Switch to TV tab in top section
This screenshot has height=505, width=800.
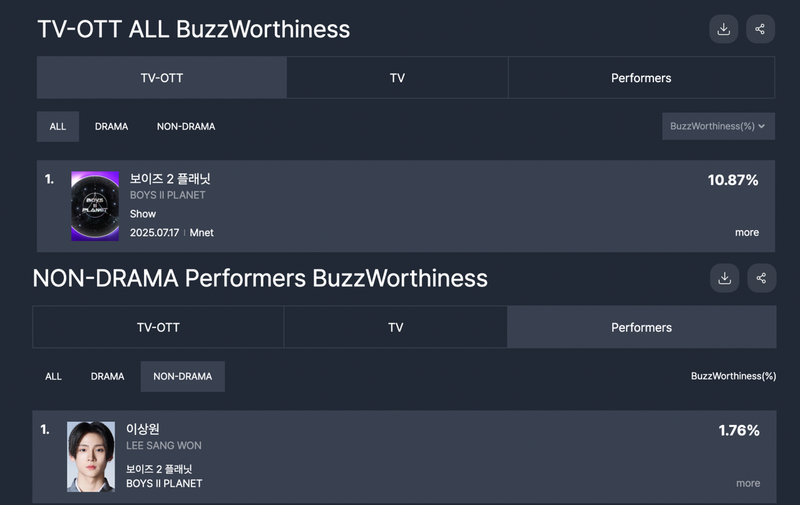(397, 78)
